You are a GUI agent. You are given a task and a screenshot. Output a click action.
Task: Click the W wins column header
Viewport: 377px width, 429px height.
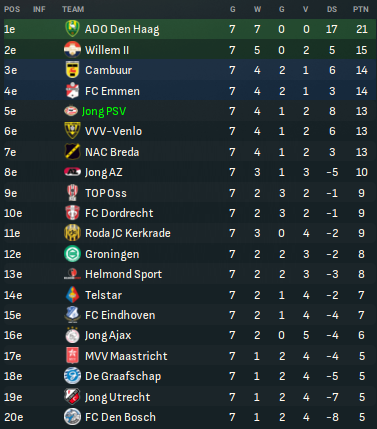(257, 9)
